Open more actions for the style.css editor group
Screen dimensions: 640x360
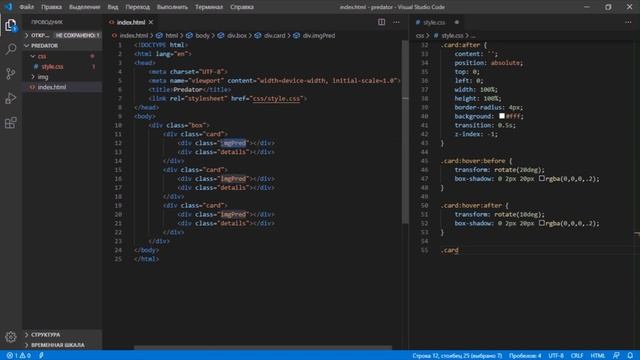[x=628, y=22]
